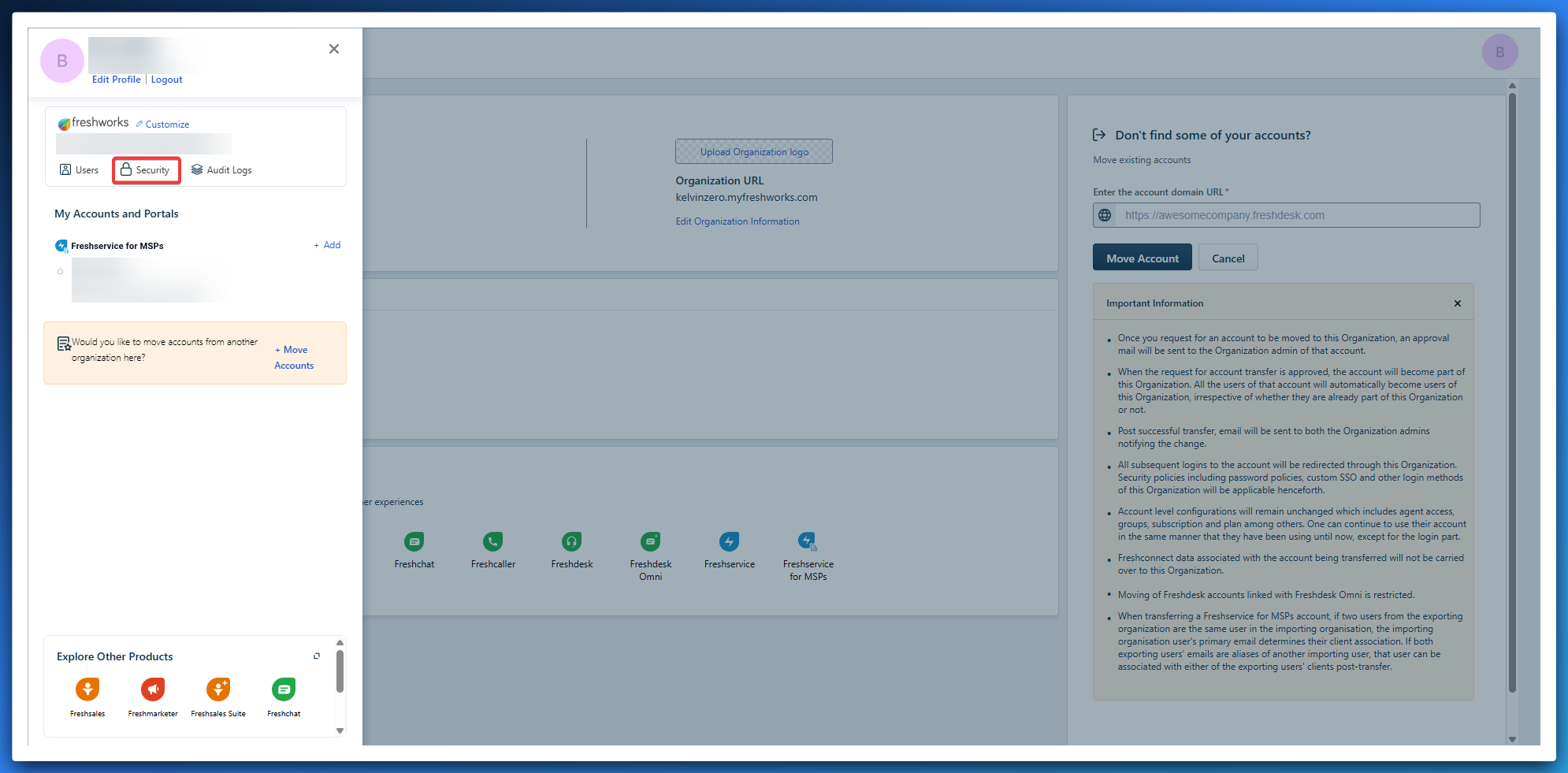Click the top-right B profile avatar
This screenshot has height=773, width=1568.
[1500, 52]
